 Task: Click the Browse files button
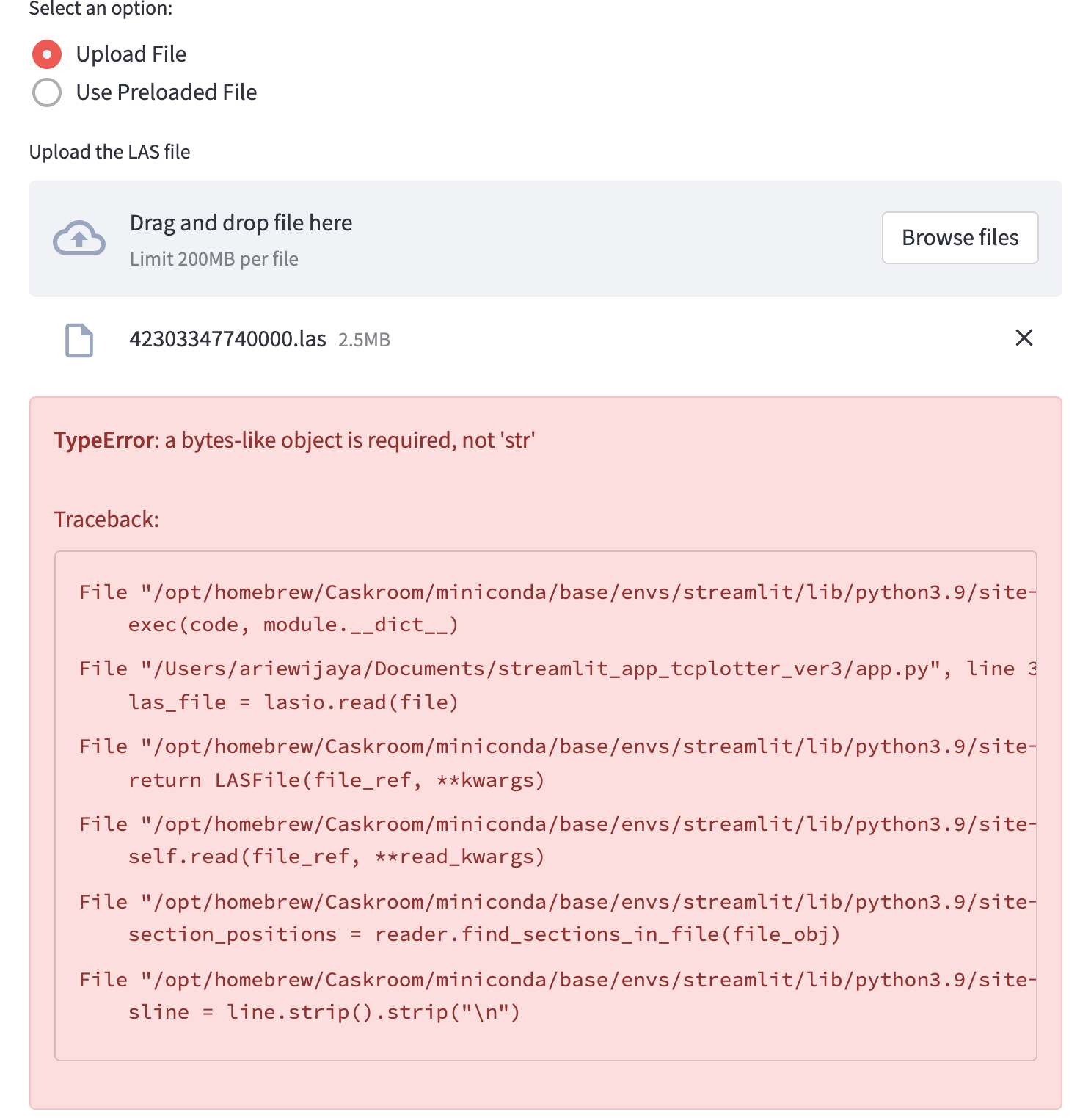[x=960, y=238]
